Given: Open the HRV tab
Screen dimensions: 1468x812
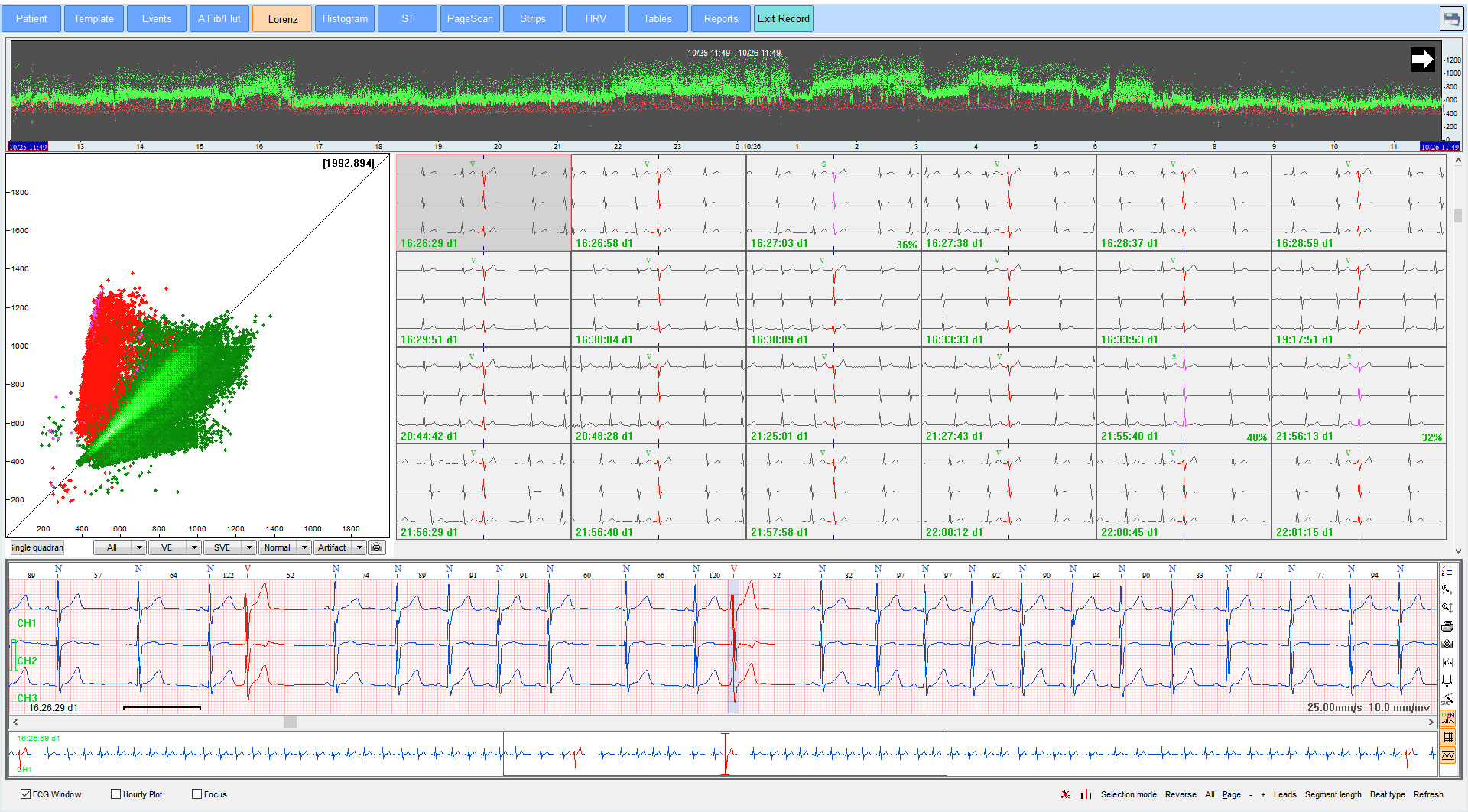Looking at the screenshot, I should (x=595, y=19).
